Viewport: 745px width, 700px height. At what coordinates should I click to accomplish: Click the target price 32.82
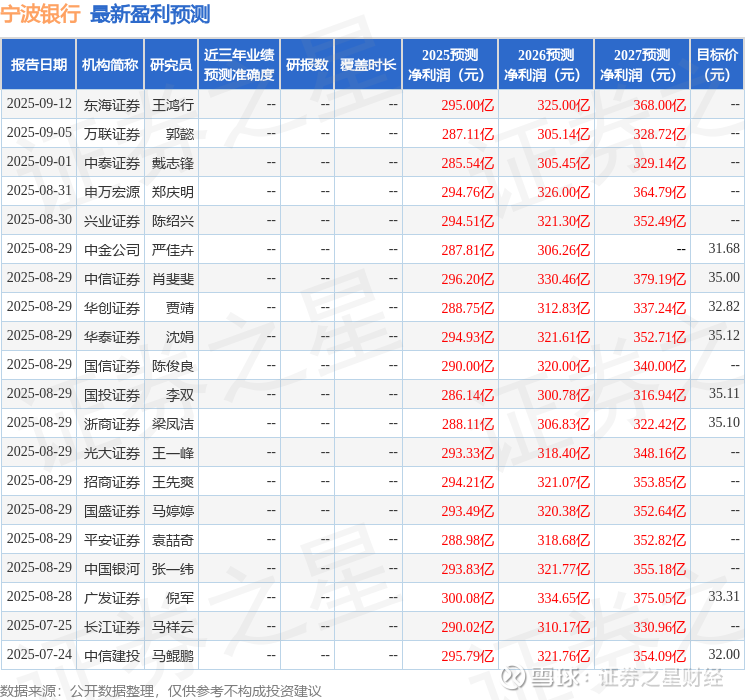(724, 306)
